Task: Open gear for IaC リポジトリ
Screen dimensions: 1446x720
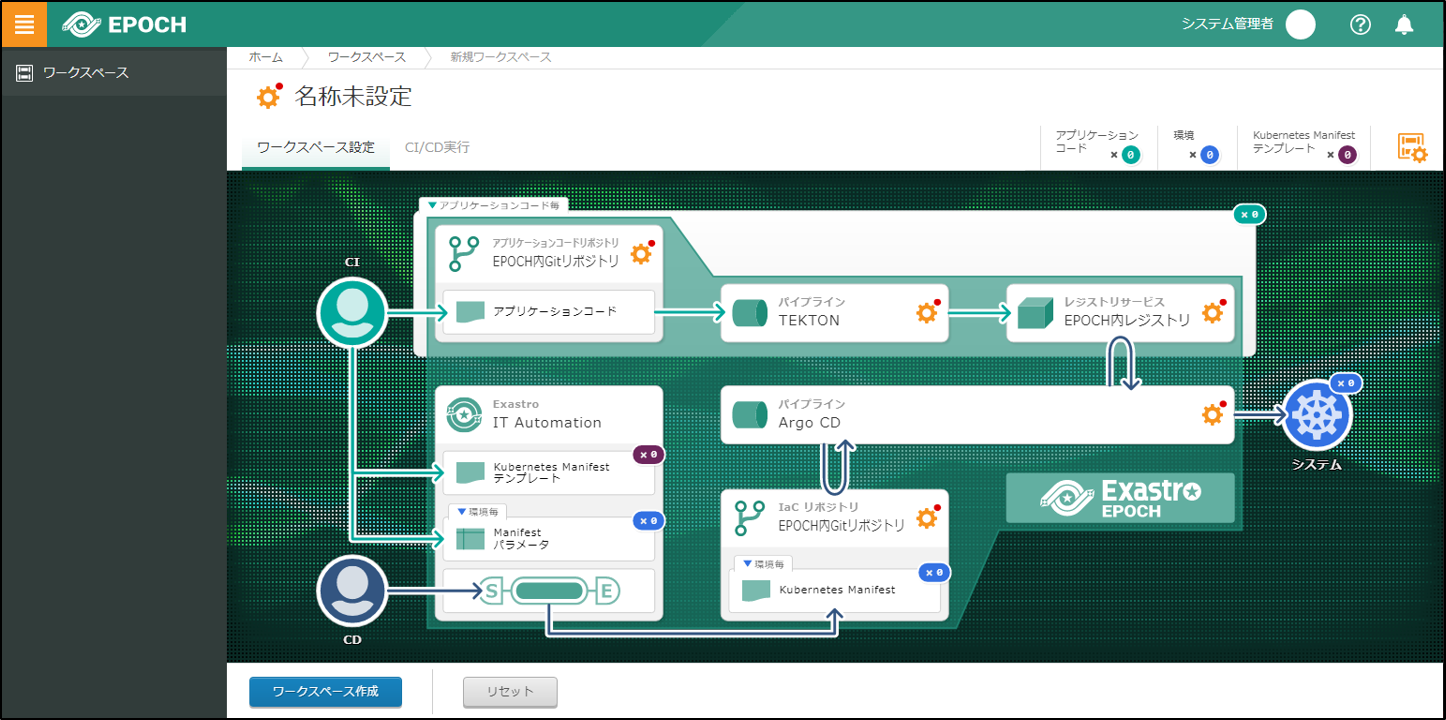Action: [927, 516]
